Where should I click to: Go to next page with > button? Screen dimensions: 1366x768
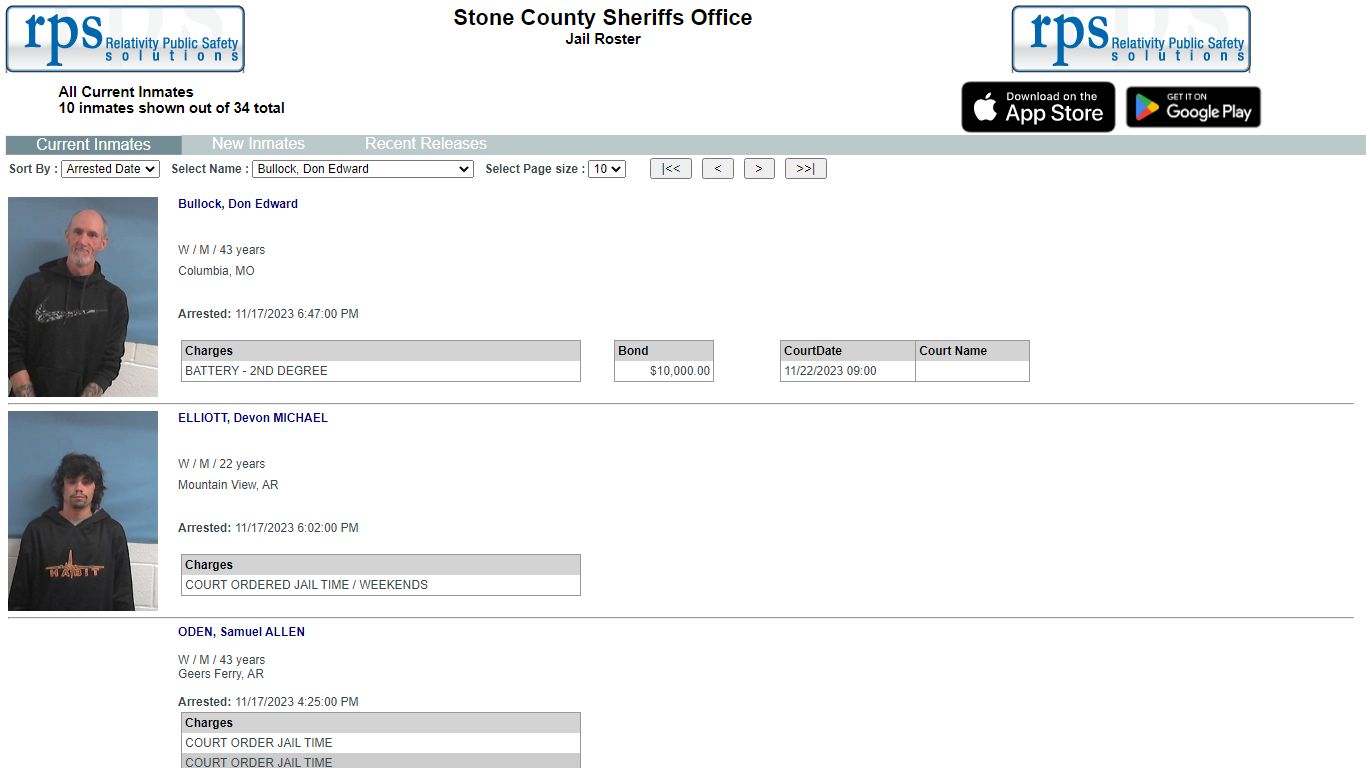coord(759,169)
